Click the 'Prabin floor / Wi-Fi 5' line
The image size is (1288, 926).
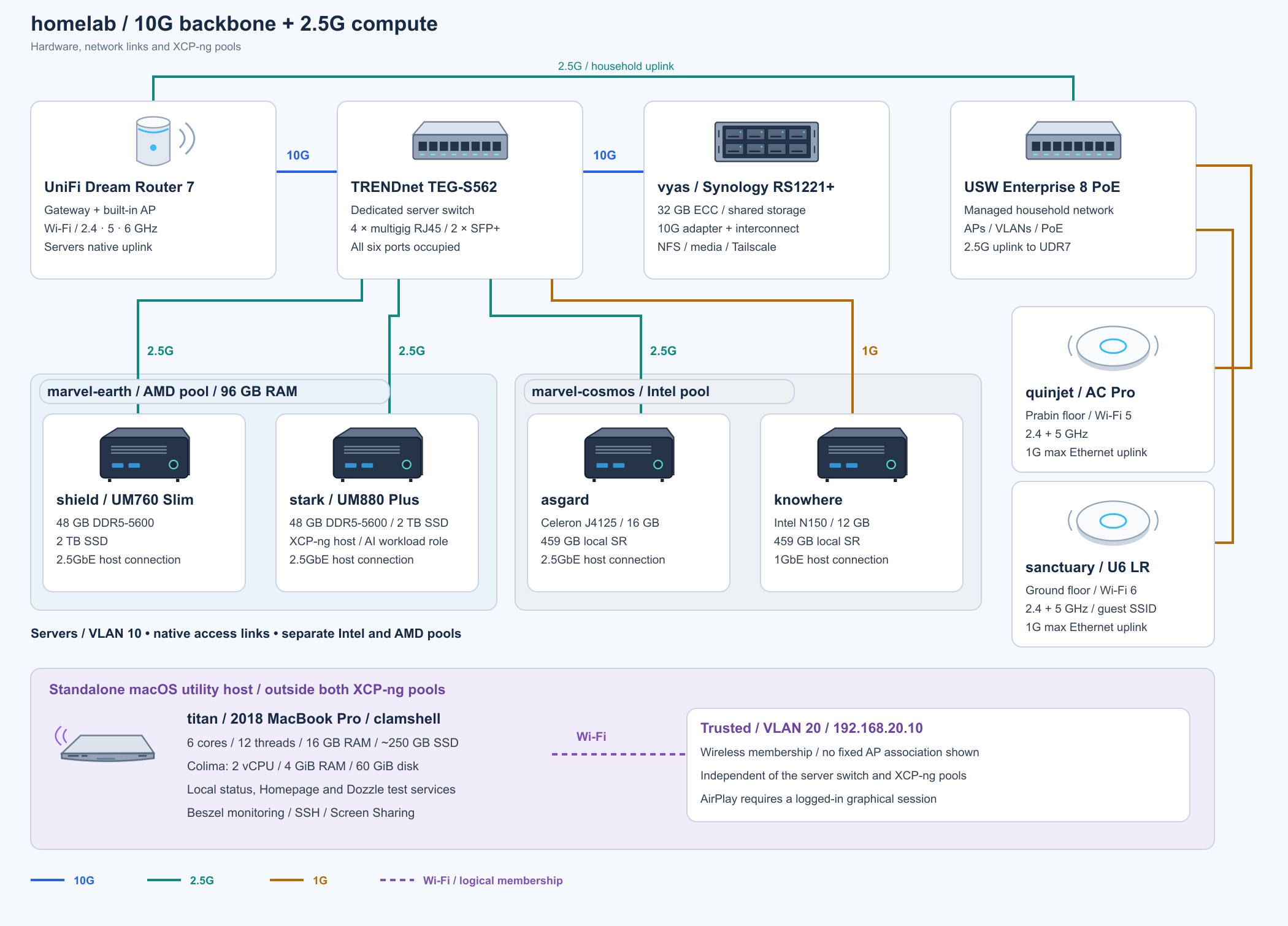tap(1079, 415)
